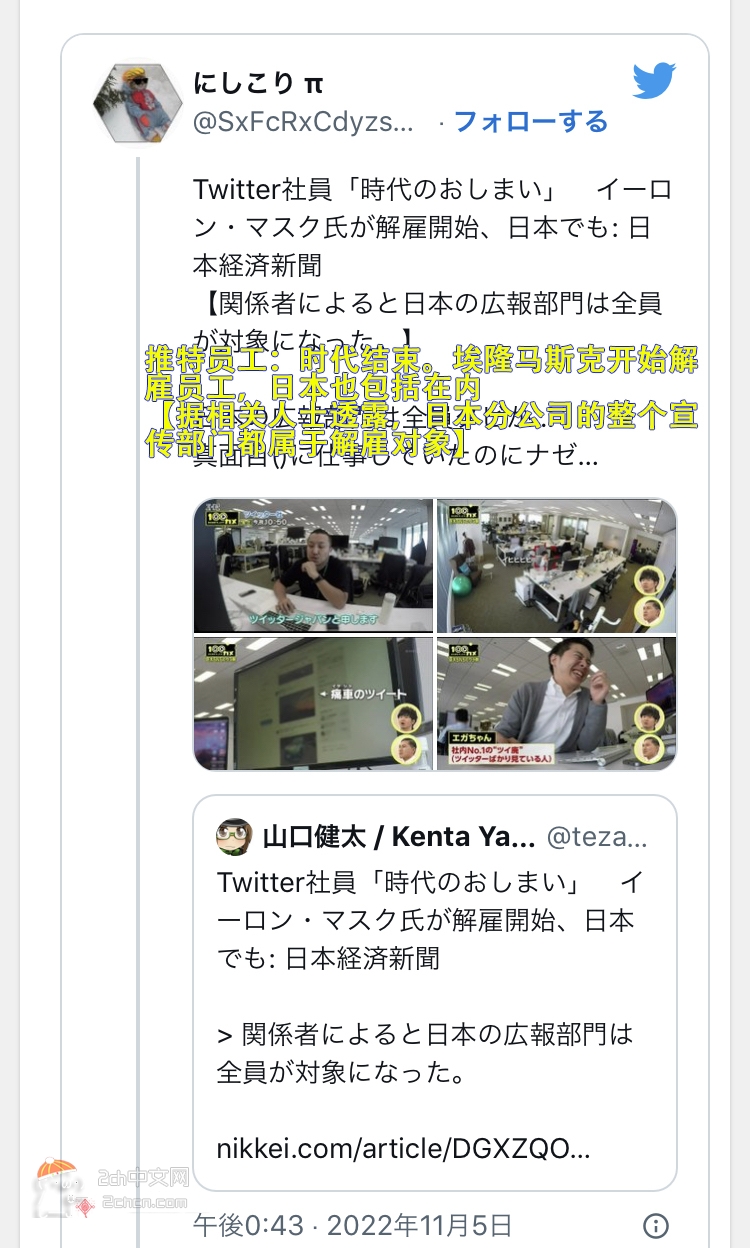Open bottom-right photo of laughing man
This screenshot has width=750, height=1248.
pyautogui.click(x=556, y=703)
